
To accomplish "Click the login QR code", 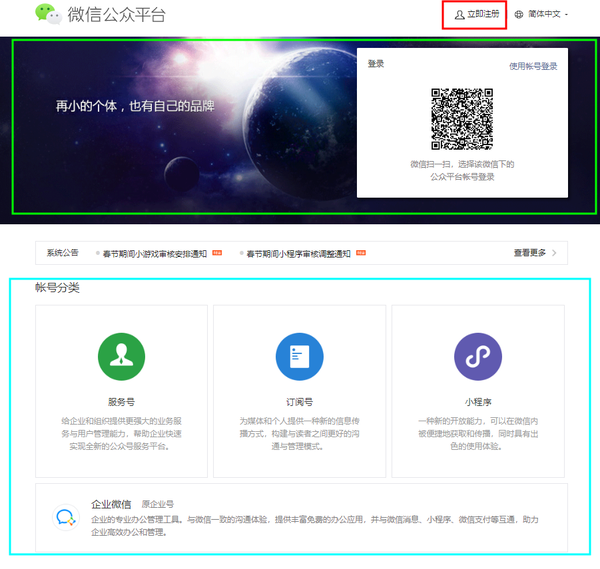I will [x=462, y=119].
